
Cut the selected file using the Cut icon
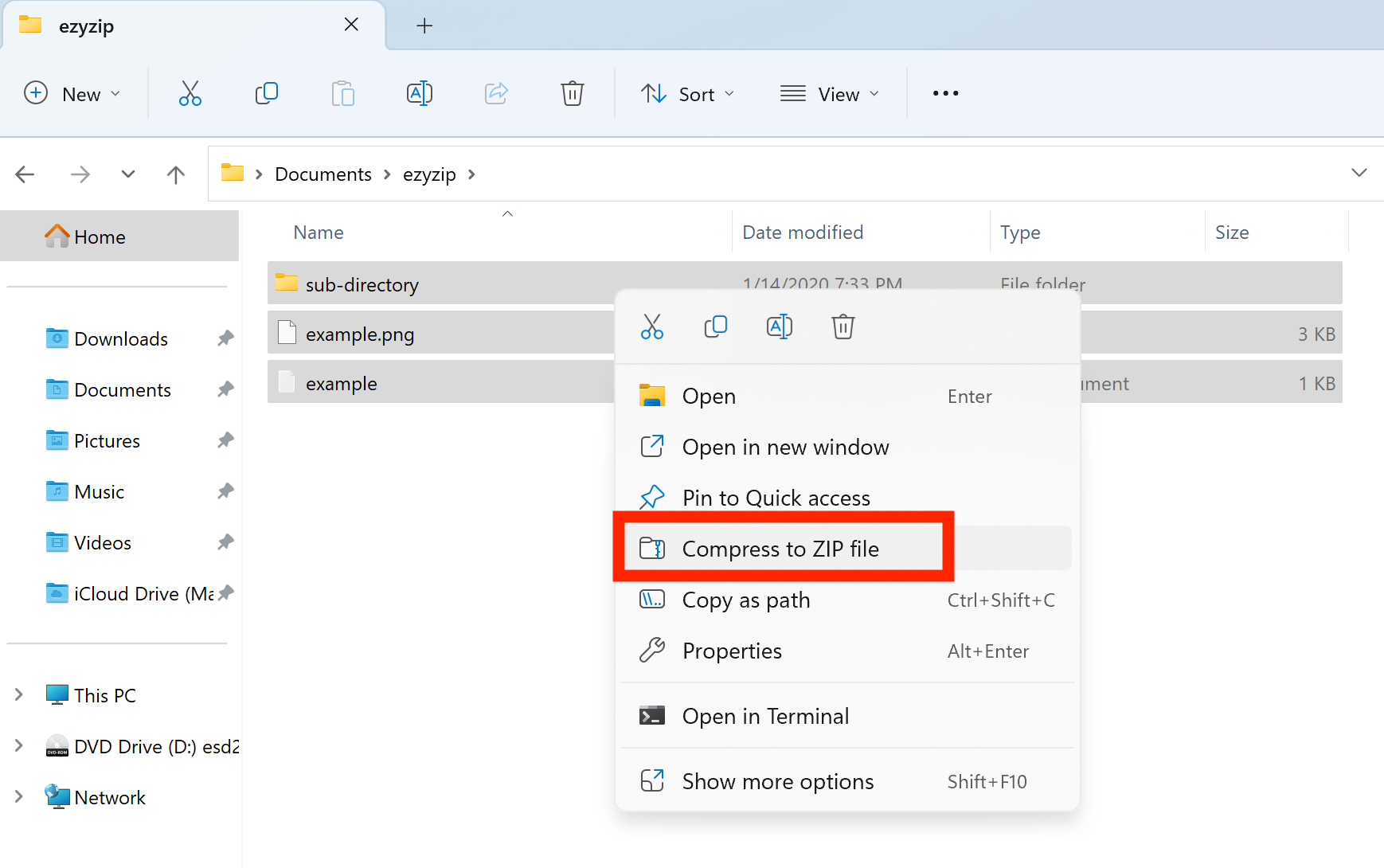[190, 93]
